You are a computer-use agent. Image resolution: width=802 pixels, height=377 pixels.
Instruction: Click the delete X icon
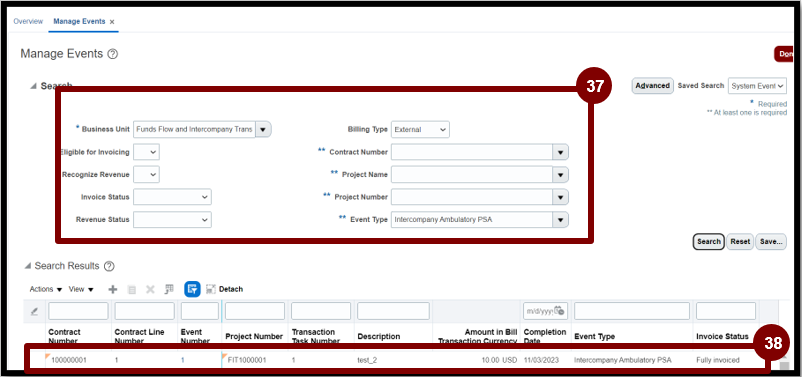pos(150,290)
